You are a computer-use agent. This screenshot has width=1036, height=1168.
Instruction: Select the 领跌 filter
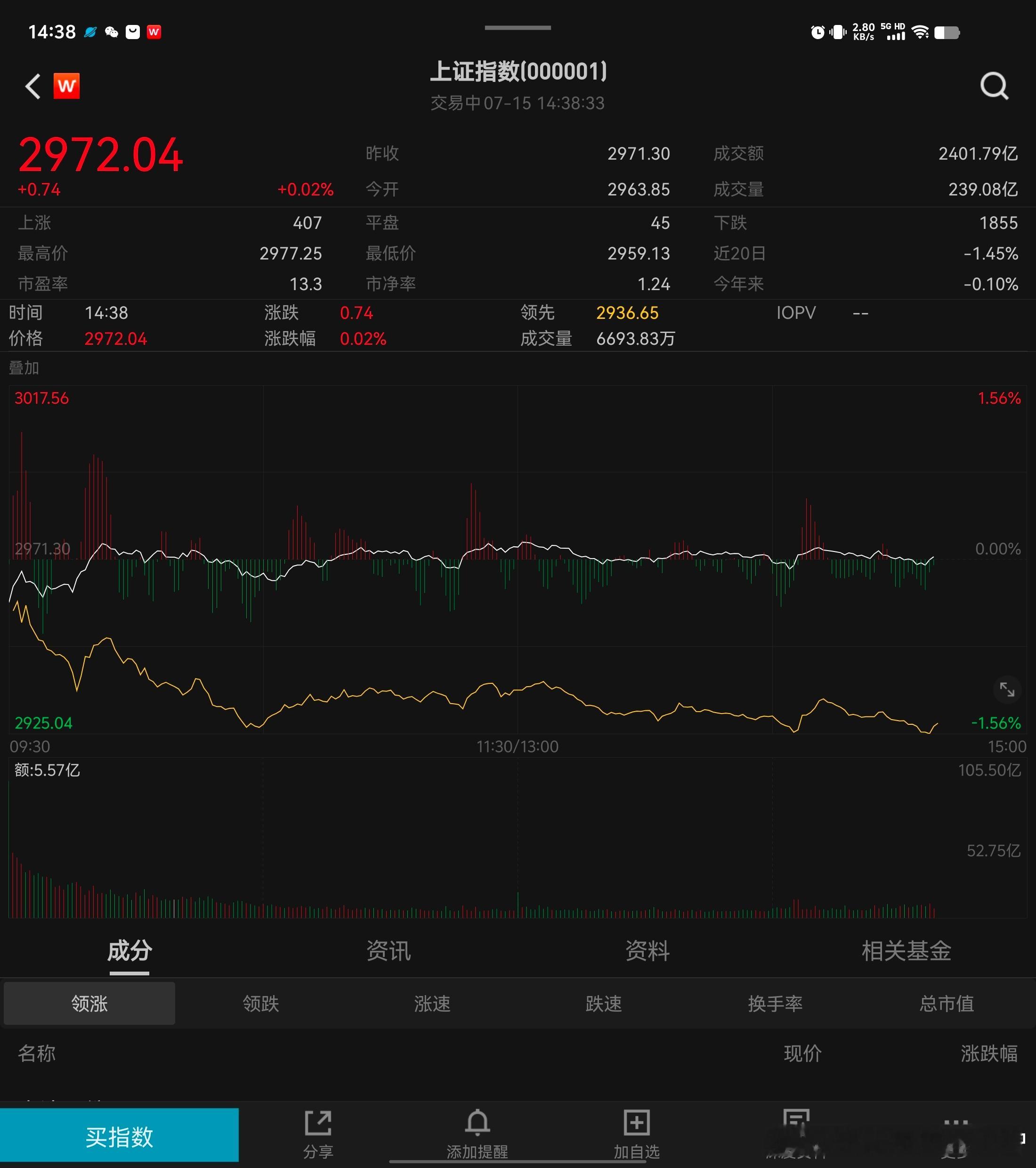pyautogui.click(x=260, y=1004)
